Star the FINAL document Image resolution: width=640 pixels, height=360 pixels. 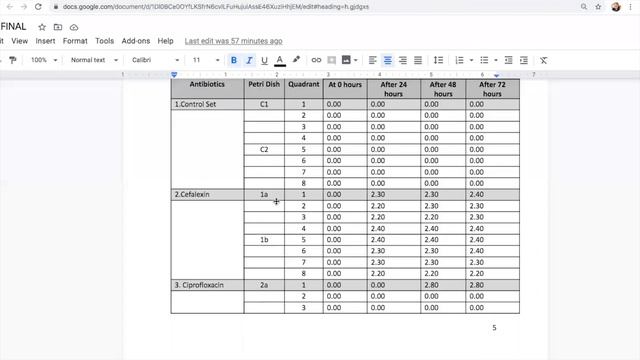coord(42,27)
